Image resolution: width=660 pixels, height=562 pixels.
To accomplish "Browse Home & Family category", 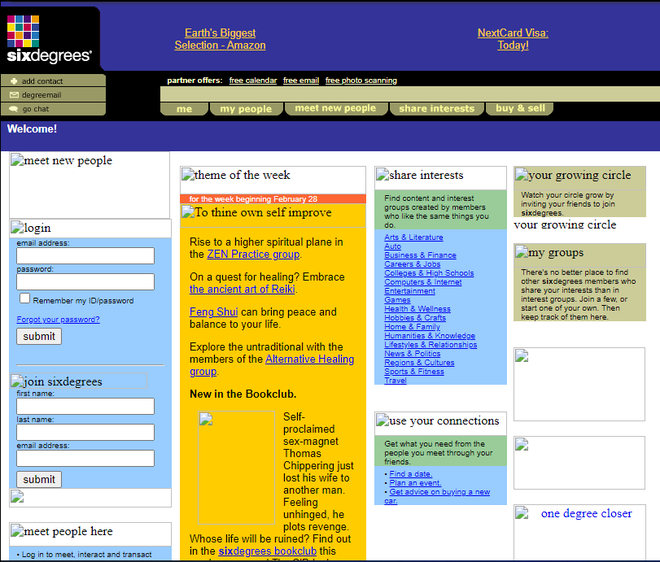I will (412, 327).
